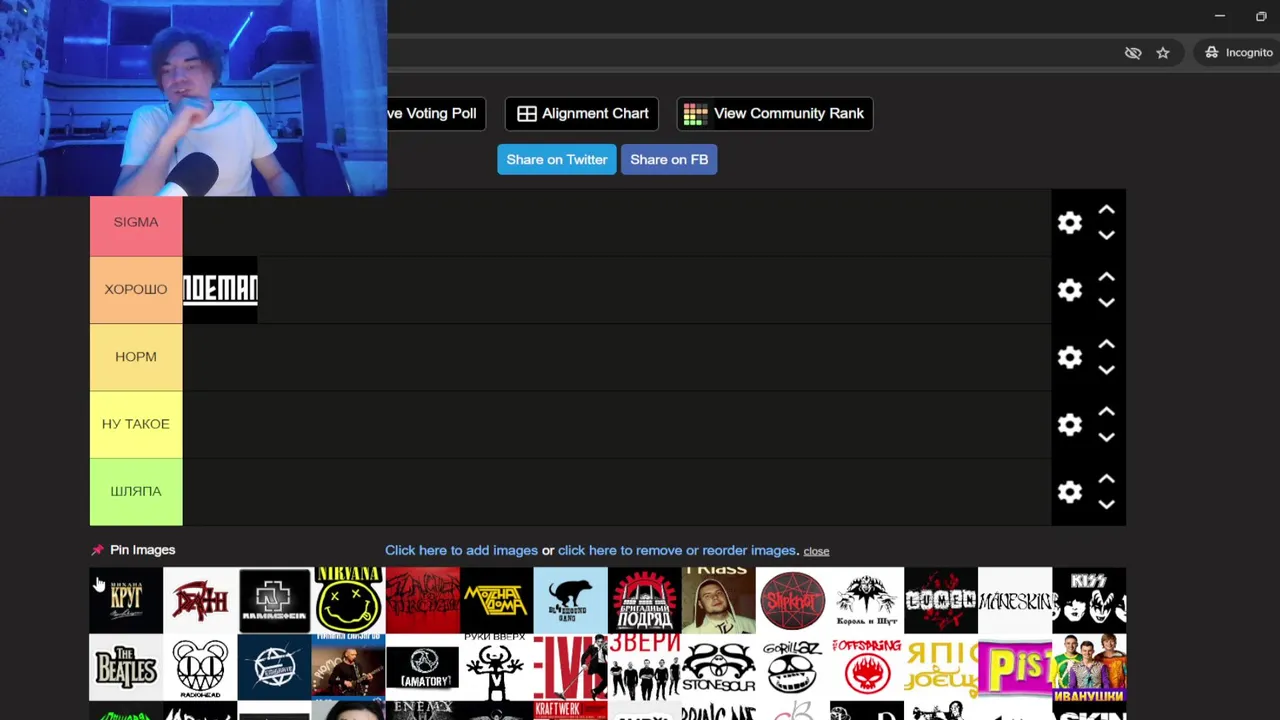The height and width of the screenshot is (720, 1280).
Task: Open settings gear for НОРМ tier
Action: pos(1070,357)
